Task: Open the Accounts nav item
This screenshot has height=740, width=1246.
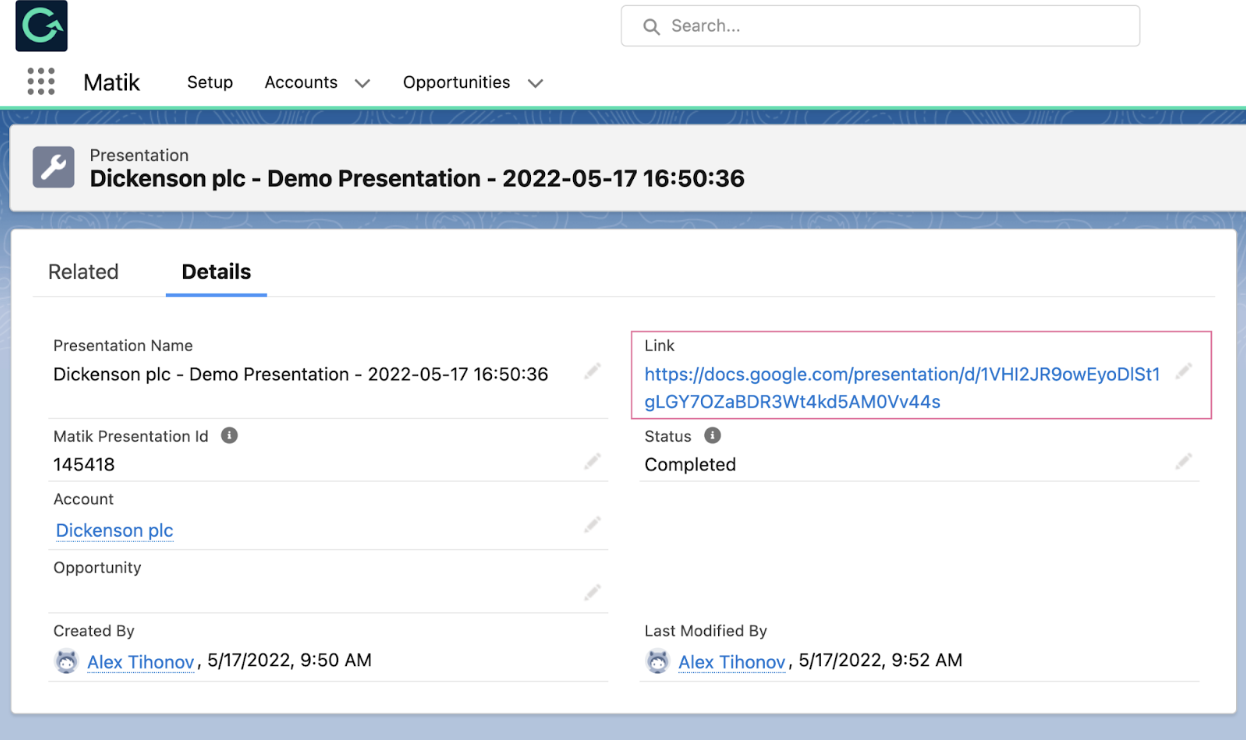Action: (301, 82)
